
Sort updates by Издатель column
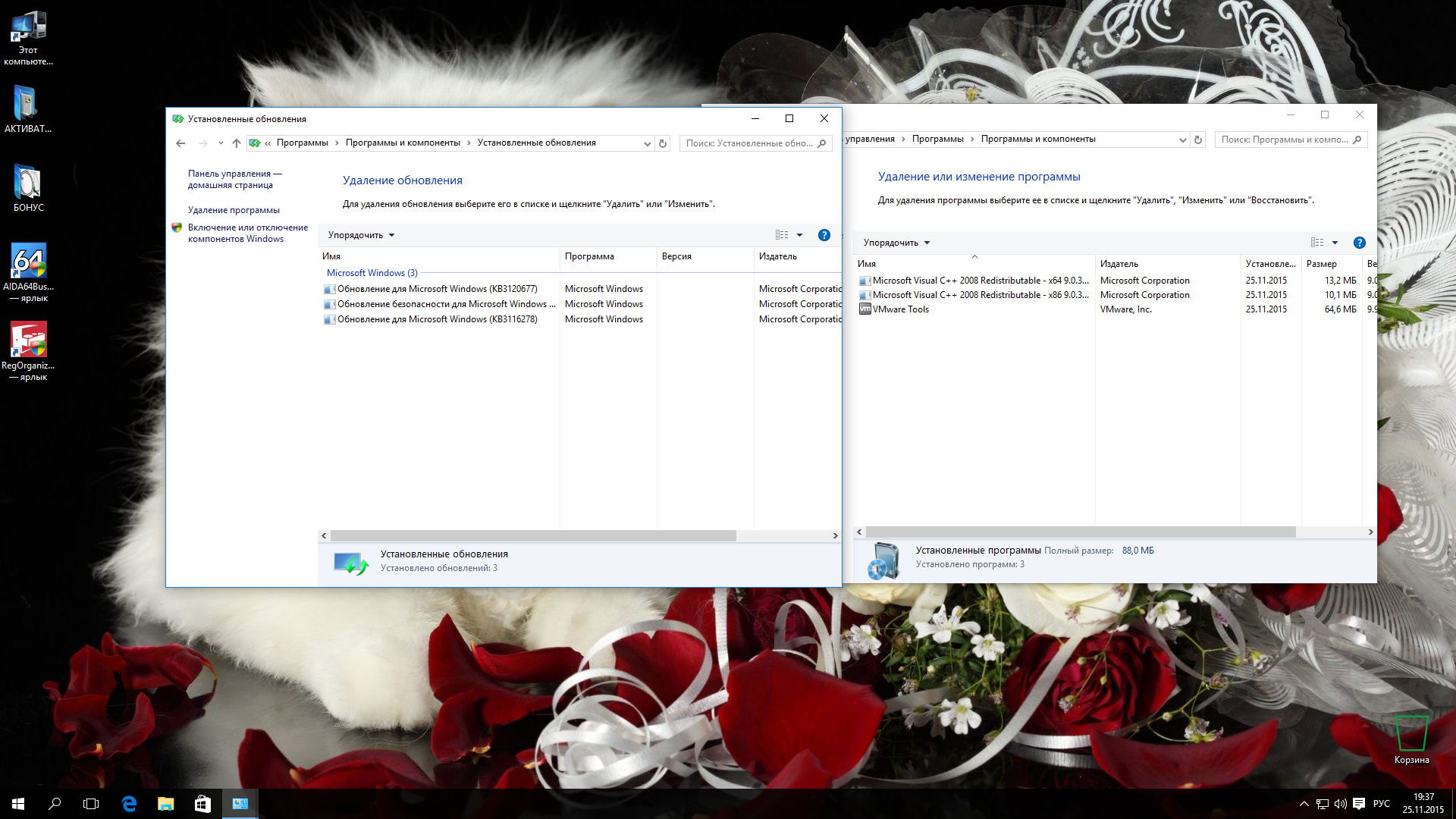click(798, 256)
